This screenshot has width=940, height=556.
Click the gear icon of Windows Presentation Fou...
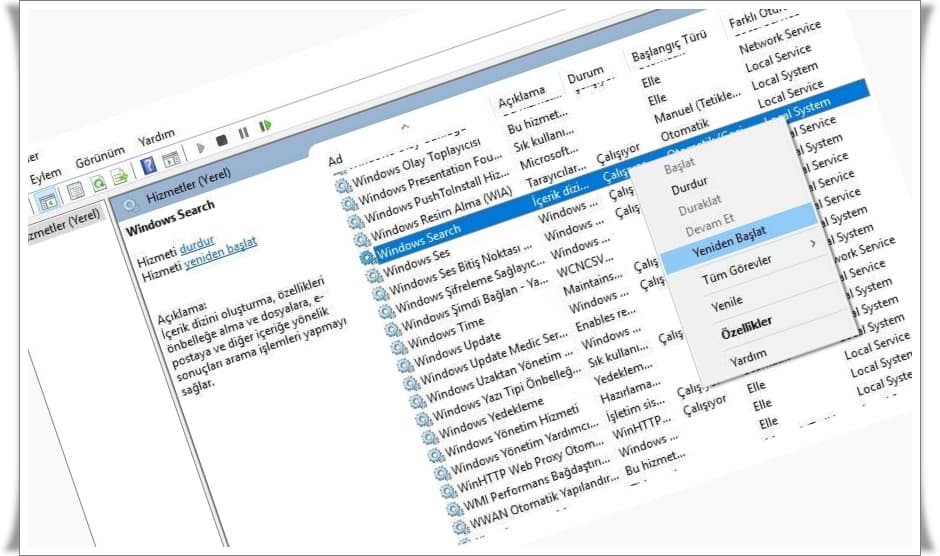(x=350, y=203)
